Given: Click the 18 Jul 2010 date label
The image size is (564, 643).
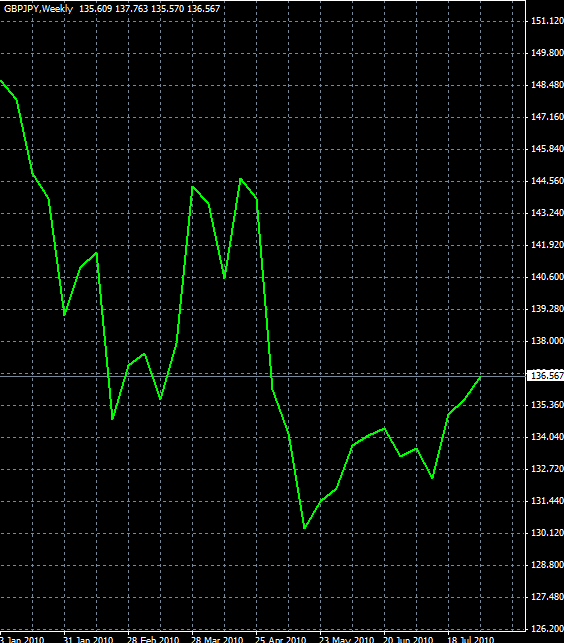Looking at the screenshot, I should [470, 639].
